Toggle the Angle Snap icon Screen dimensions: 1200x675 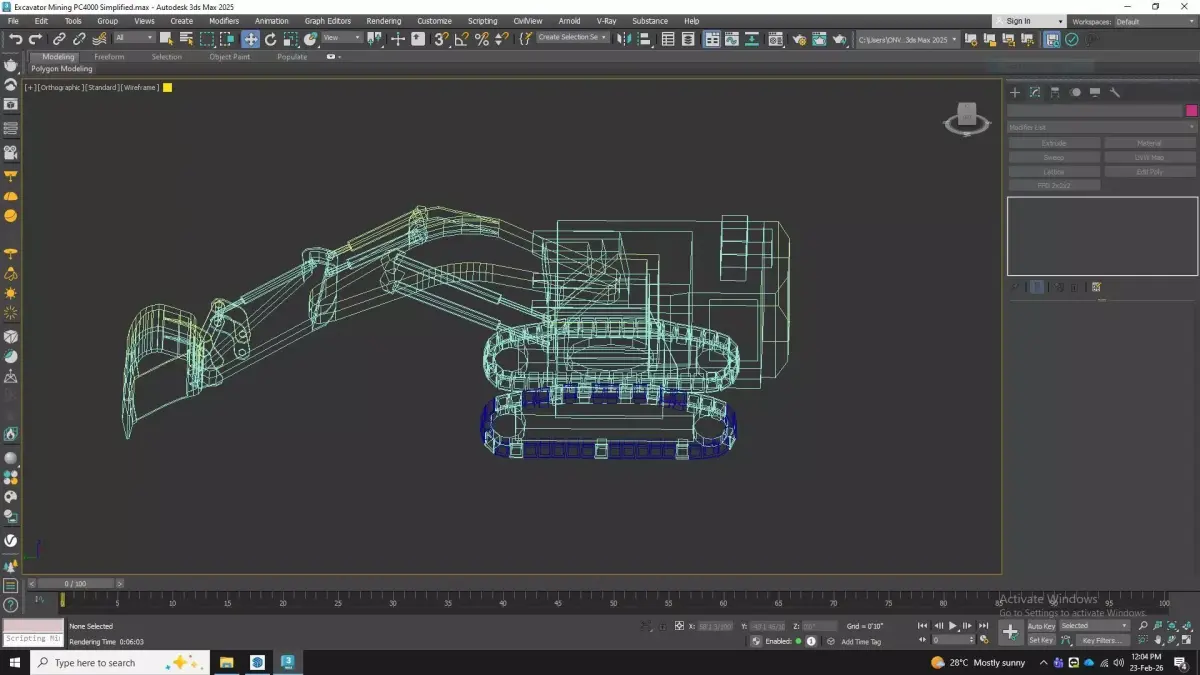tap(461, 39)
